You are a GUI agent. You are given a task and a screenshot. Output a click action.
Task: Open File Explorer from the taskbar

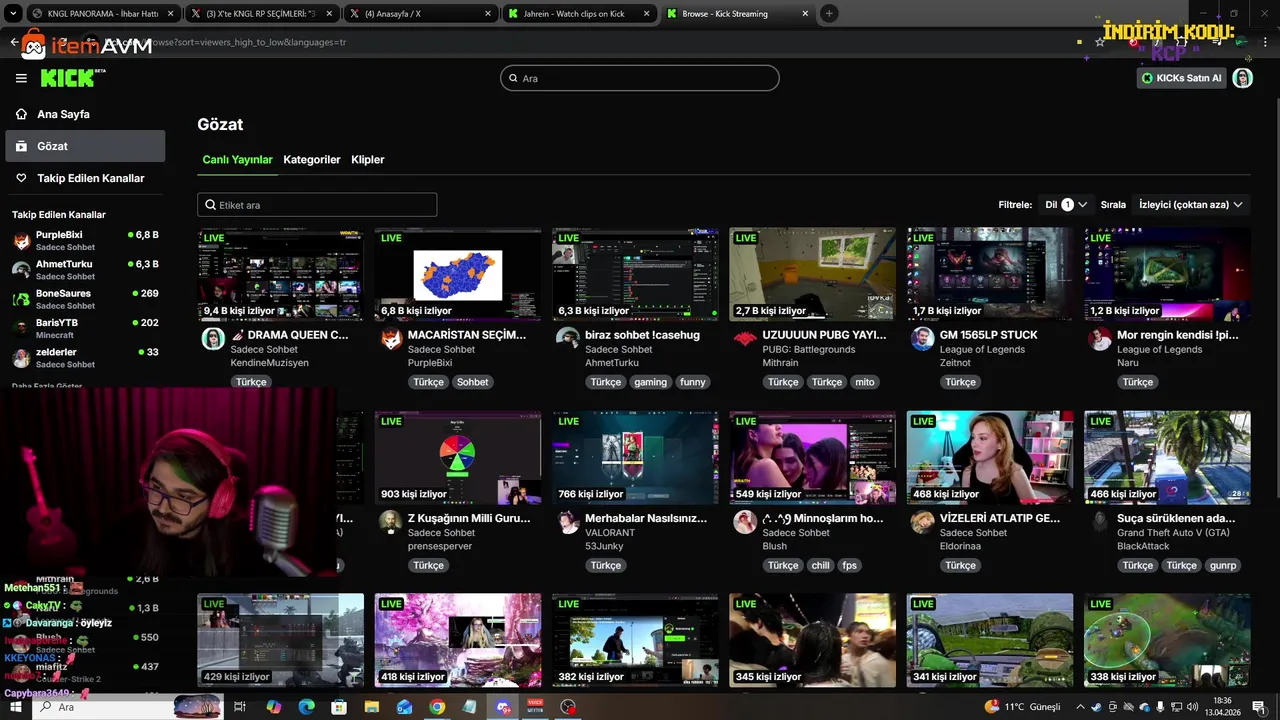pyautogui.click(x=372, y=707)
